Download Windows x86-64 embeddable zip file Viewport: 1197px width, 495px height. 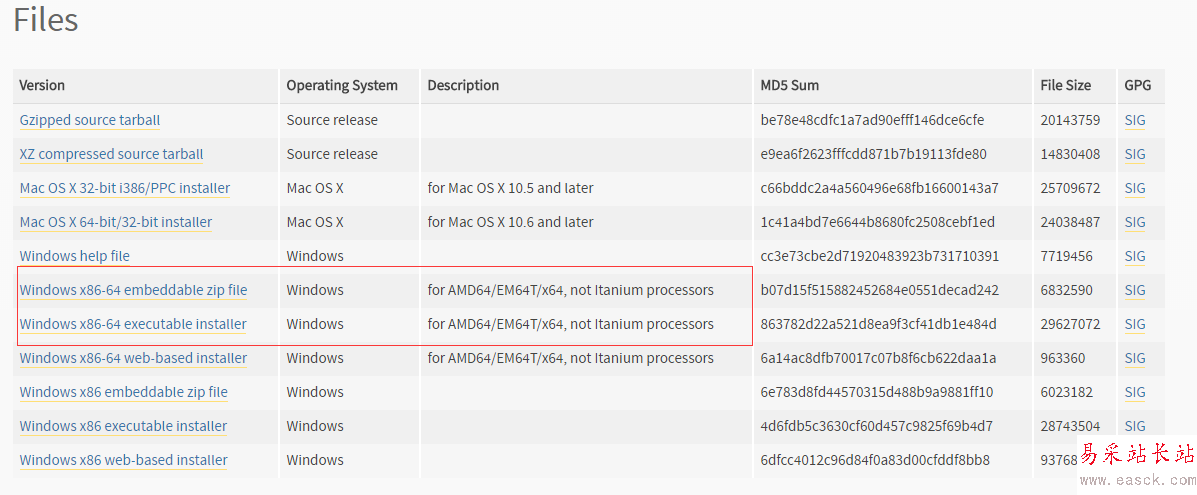click(x=133, y=290)
